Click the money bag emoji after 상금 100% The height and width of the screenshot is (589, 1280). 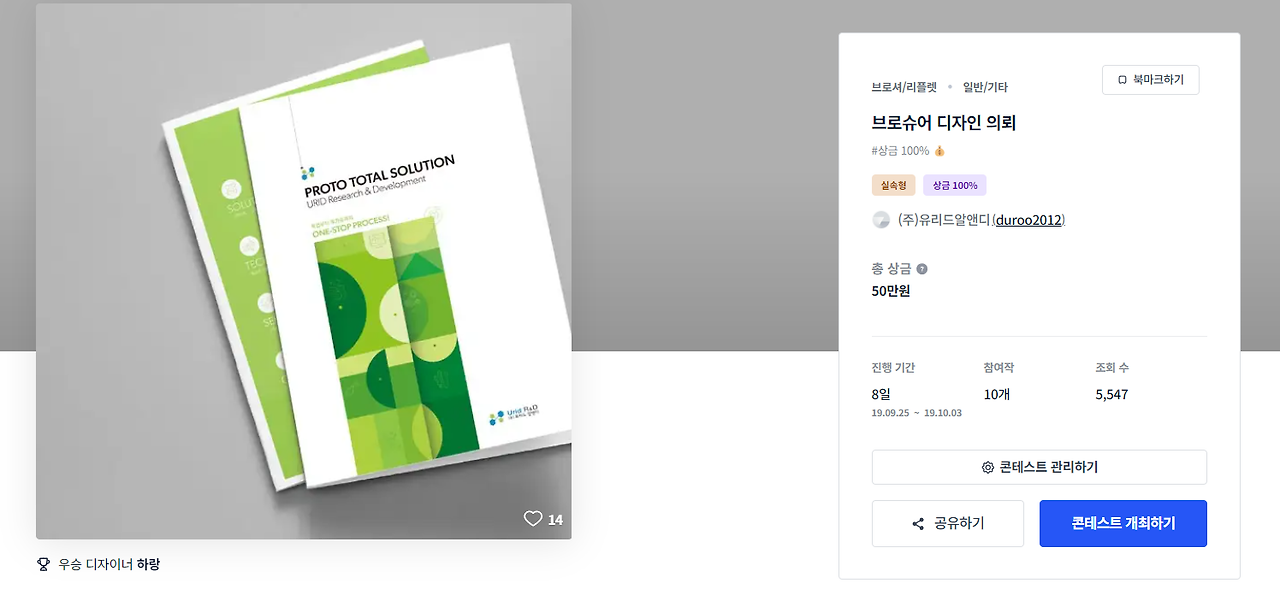click(939, 151)
